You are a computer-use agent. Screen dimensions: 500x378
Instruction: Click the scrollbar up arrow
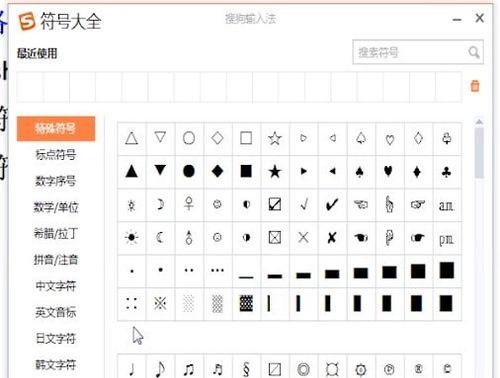tap(479, 122)
